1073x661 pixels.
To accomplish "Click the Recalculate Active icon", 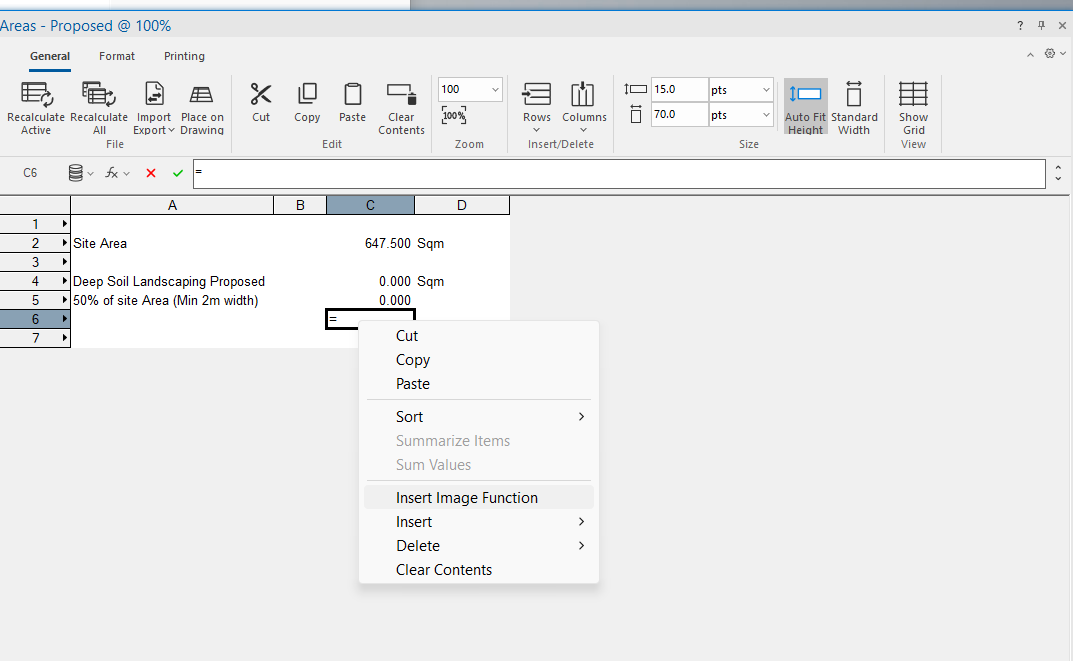I will pos(36,95).
